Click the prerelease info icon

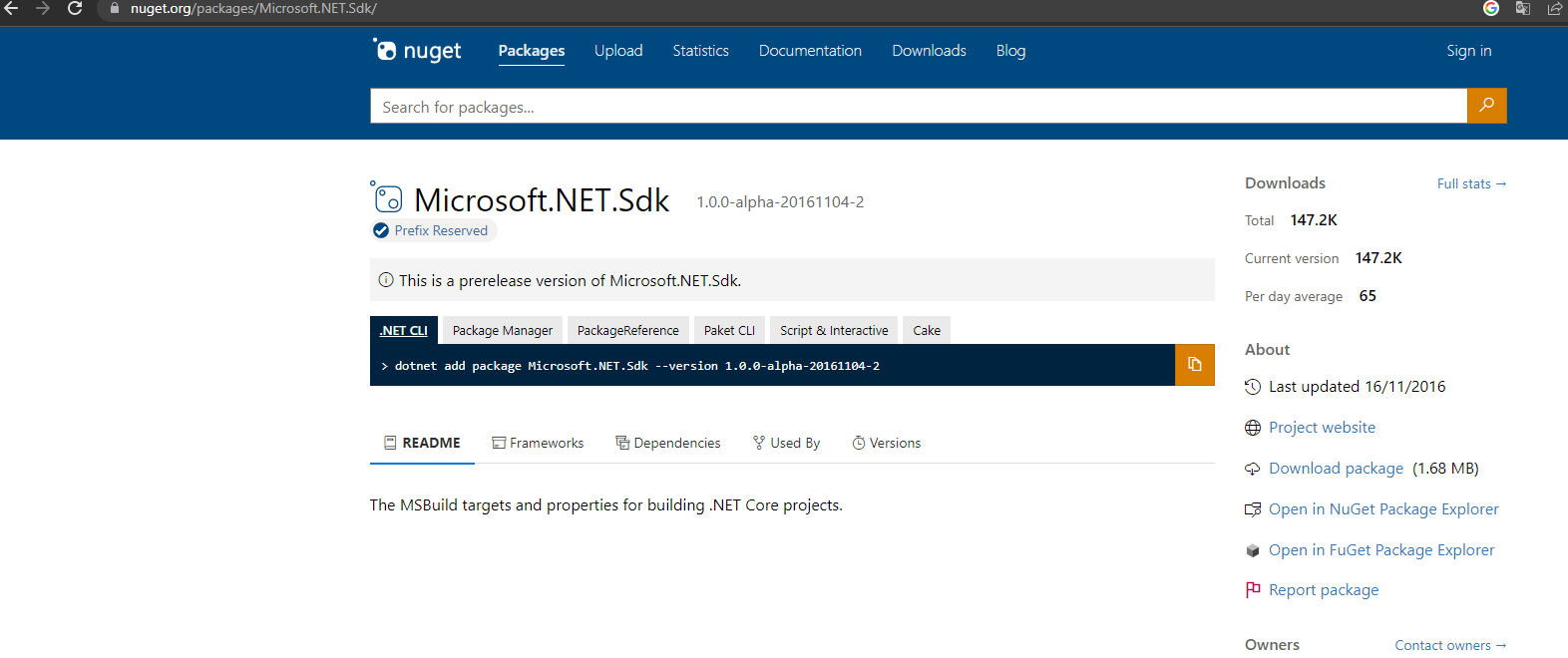coord(386,280)
